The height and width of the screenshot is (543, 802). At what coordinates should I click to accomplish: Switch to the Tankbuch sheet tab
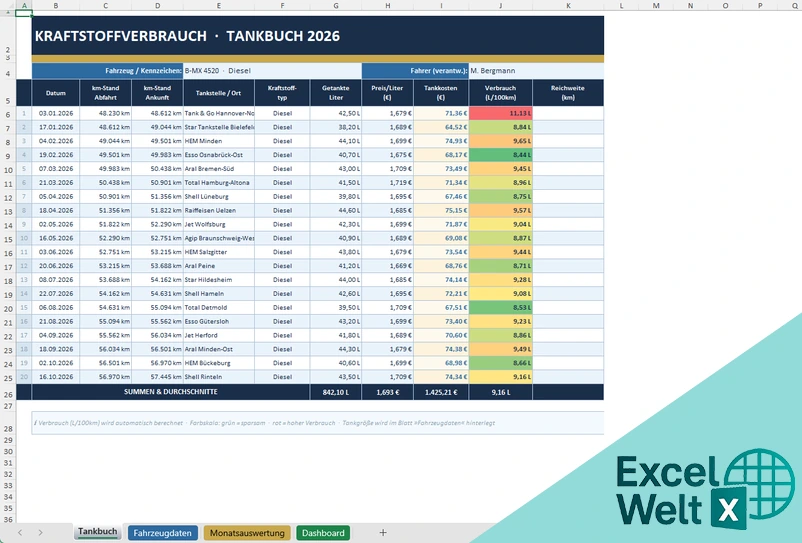[97, 532]
